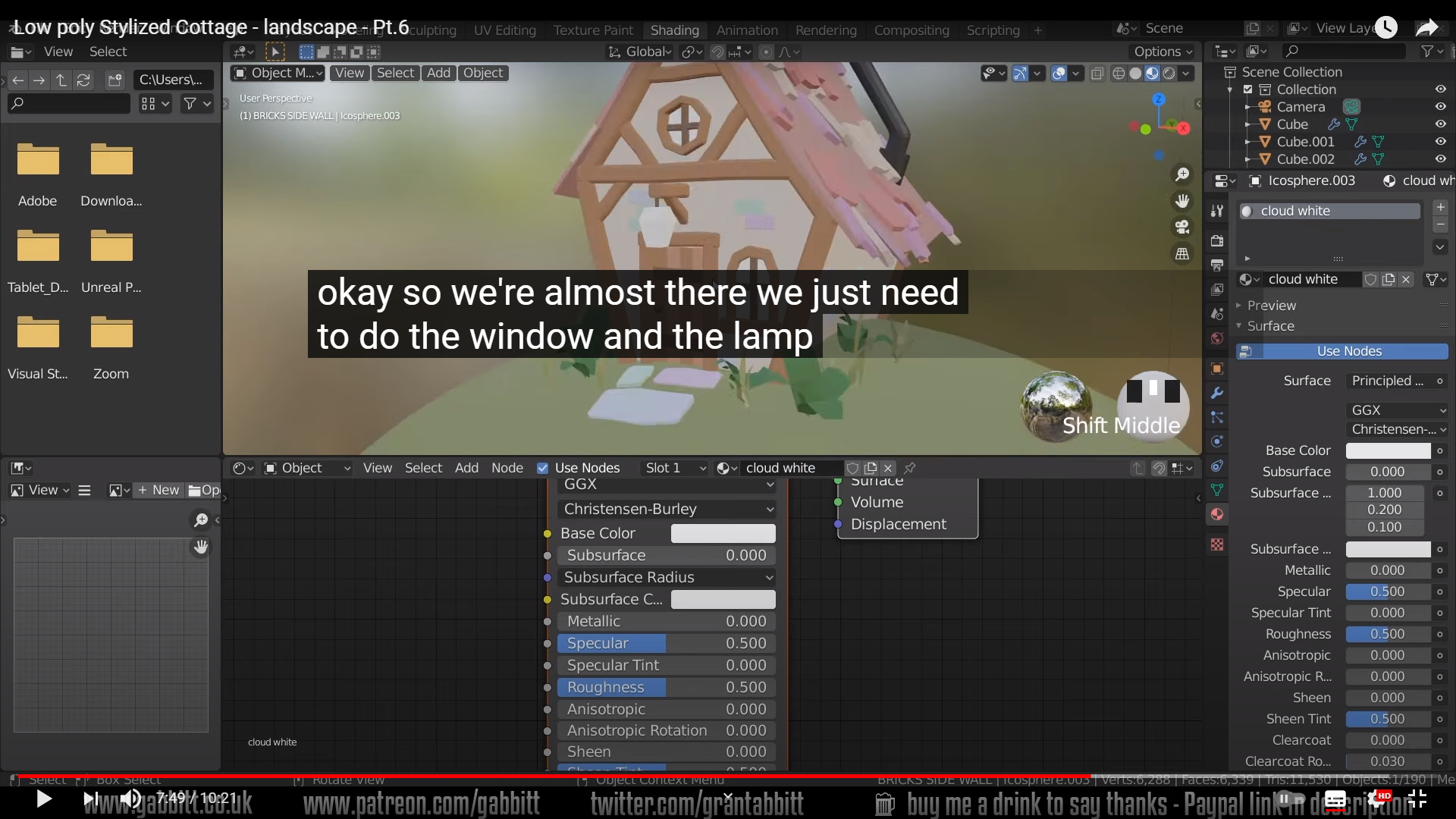Play the YouTube video
This screenshot has height=819, width=1456.
pyautogui.click(x=44, y=799)
